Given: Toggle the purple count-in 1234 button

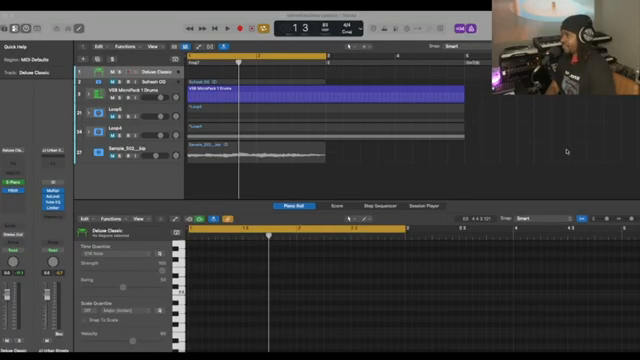Looking at the screenshot, I should (x=460, y=29).
